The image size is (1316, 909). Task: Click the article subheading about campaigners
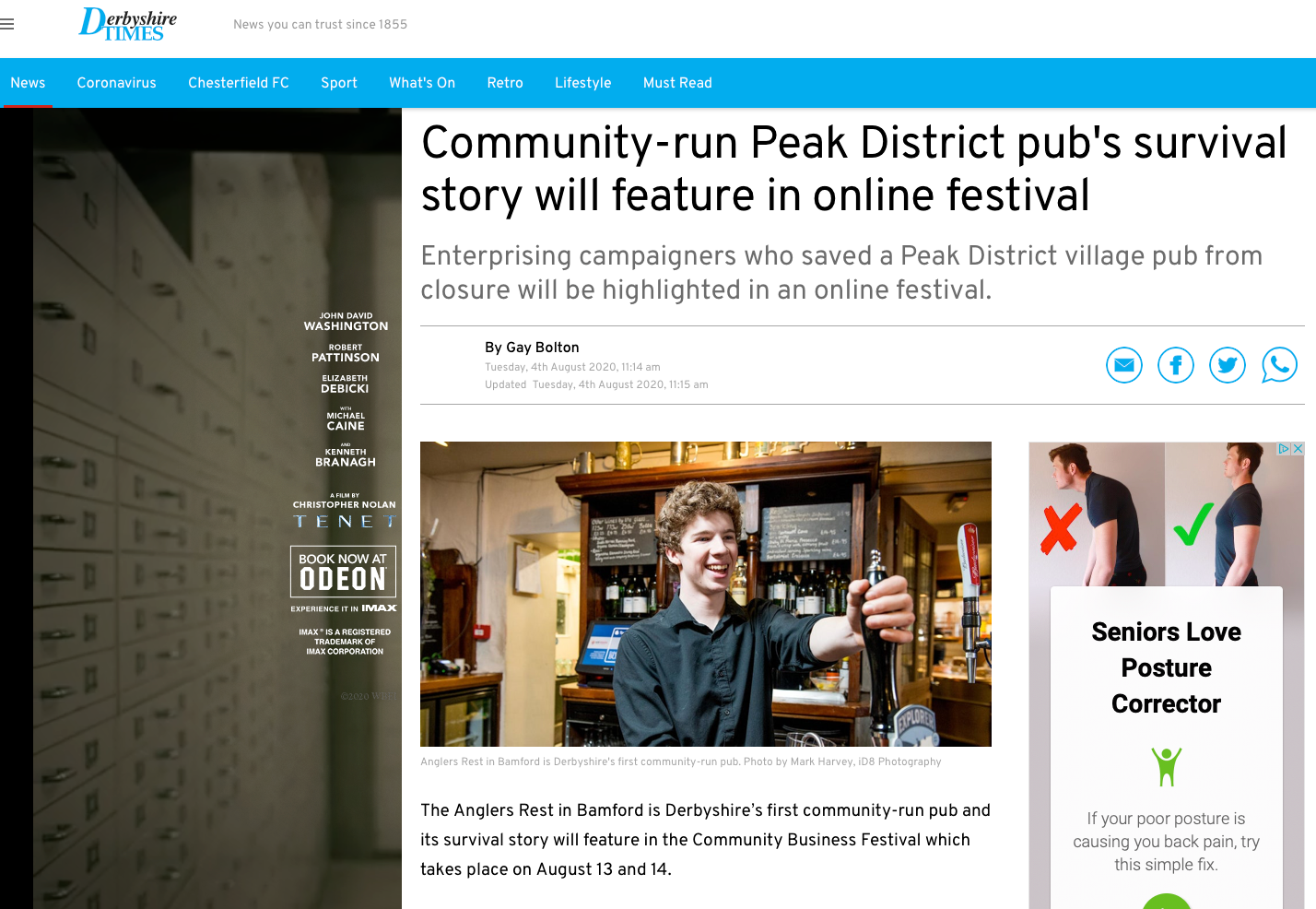click(x=841, y=273)
